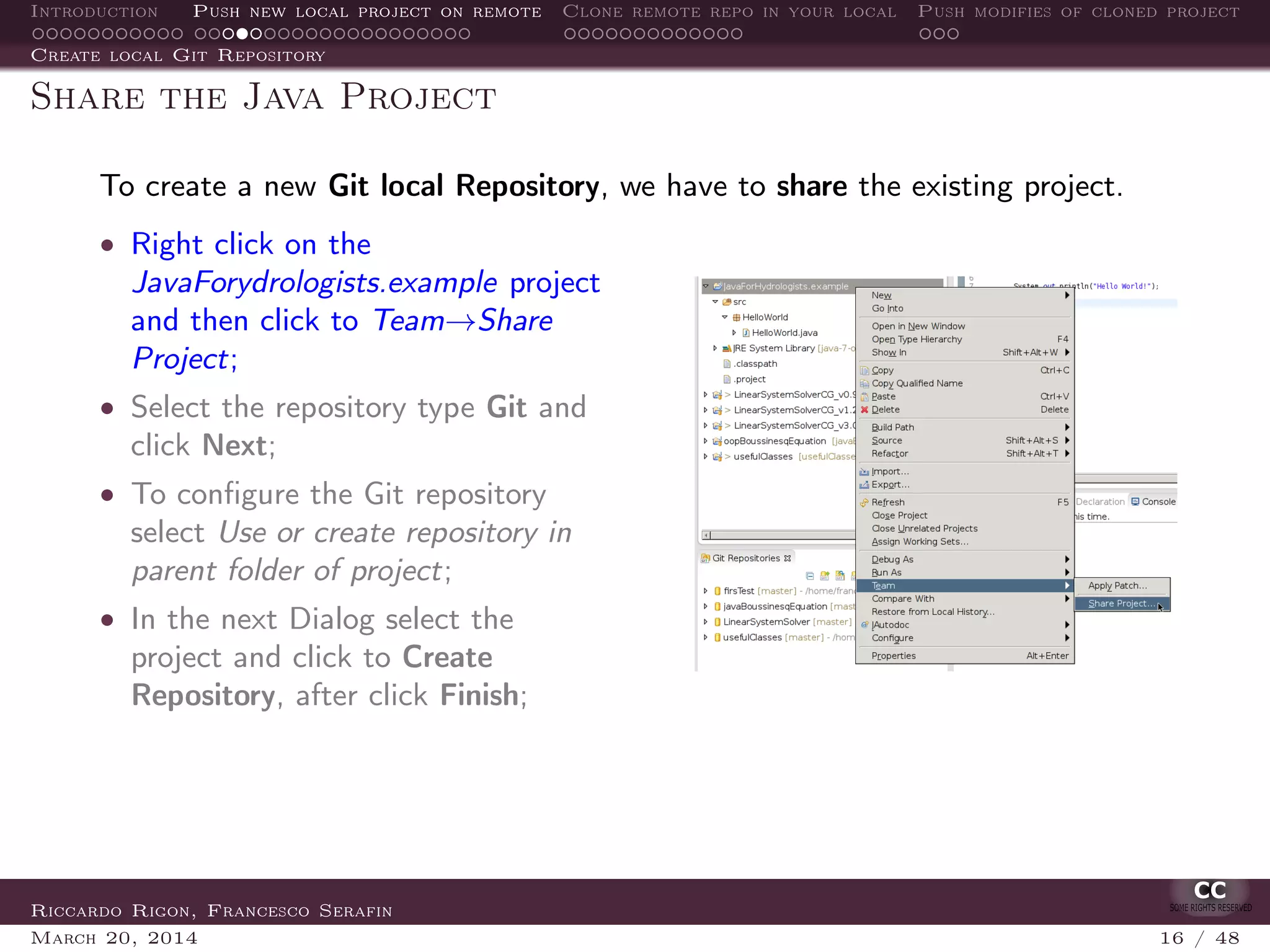Open the Source submenu
The height and width of the screenshot is (952, 1270).
[965, 441]
